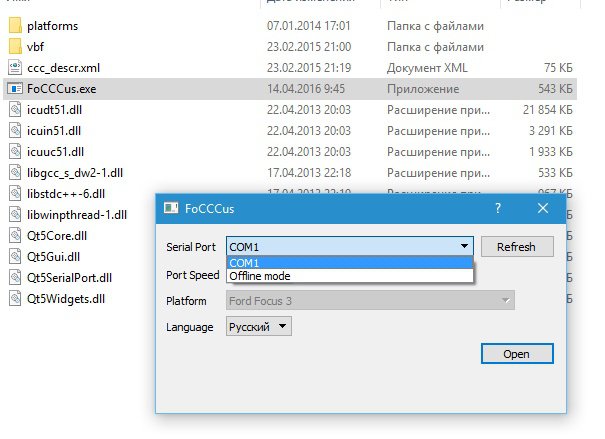Select the libstdc++-6.dll file icon

click(15, 193)
